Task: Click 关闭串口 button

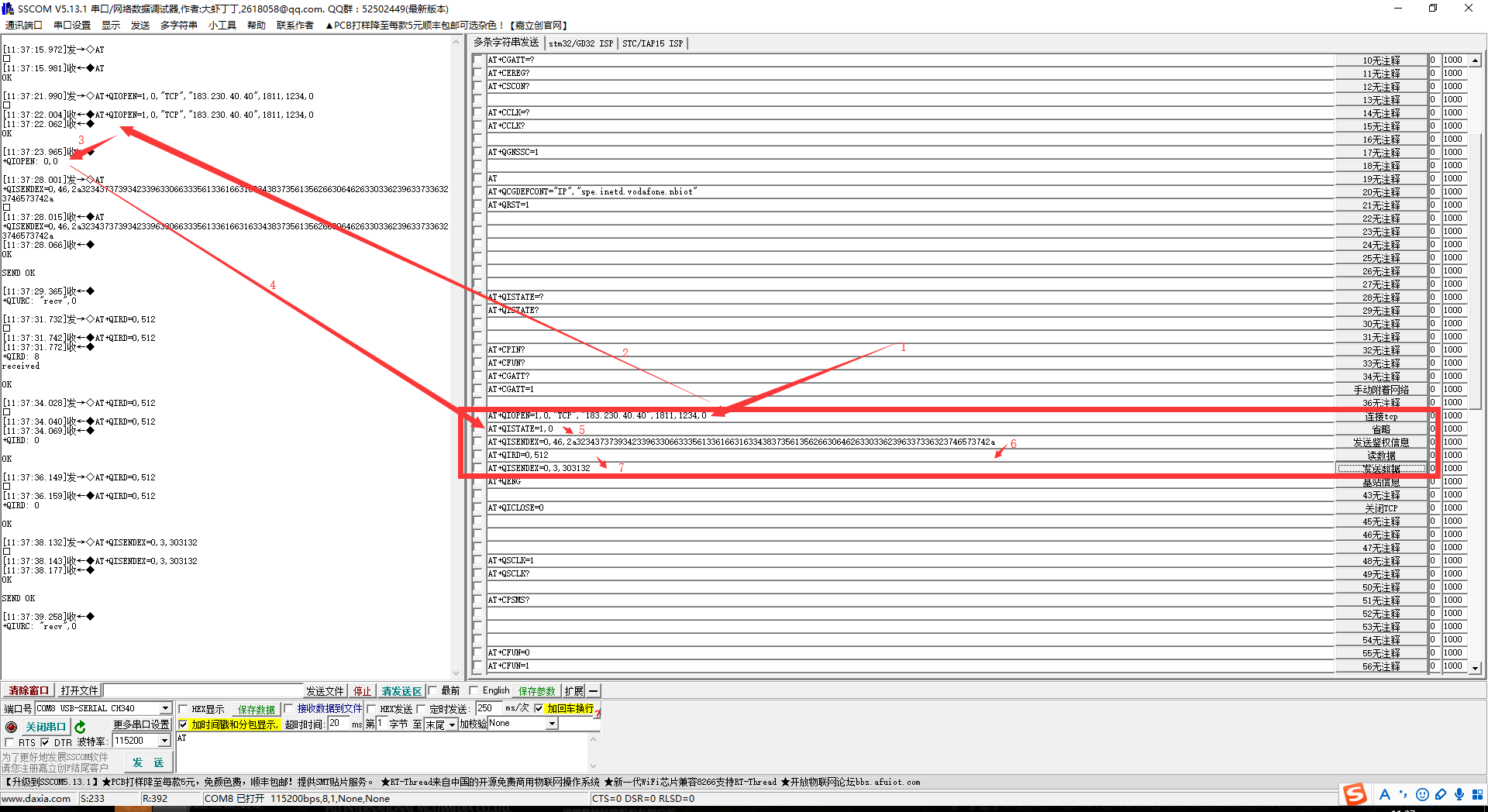Action: pos(46,727)
